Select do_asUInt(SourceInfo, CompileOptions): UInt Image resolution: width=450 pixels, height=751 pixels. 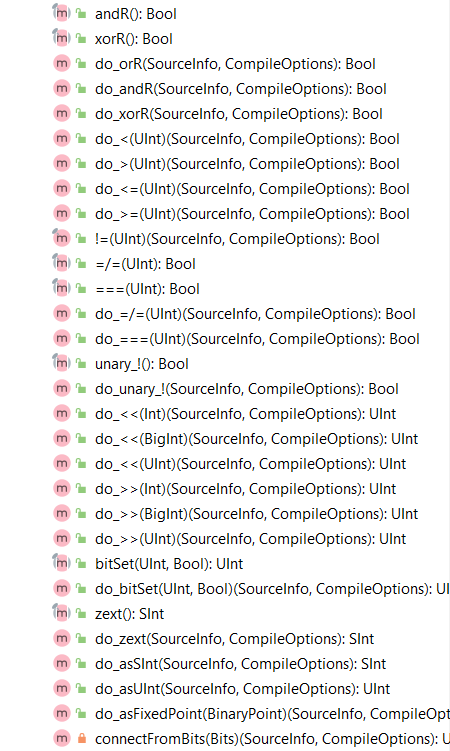pos(242,689)
